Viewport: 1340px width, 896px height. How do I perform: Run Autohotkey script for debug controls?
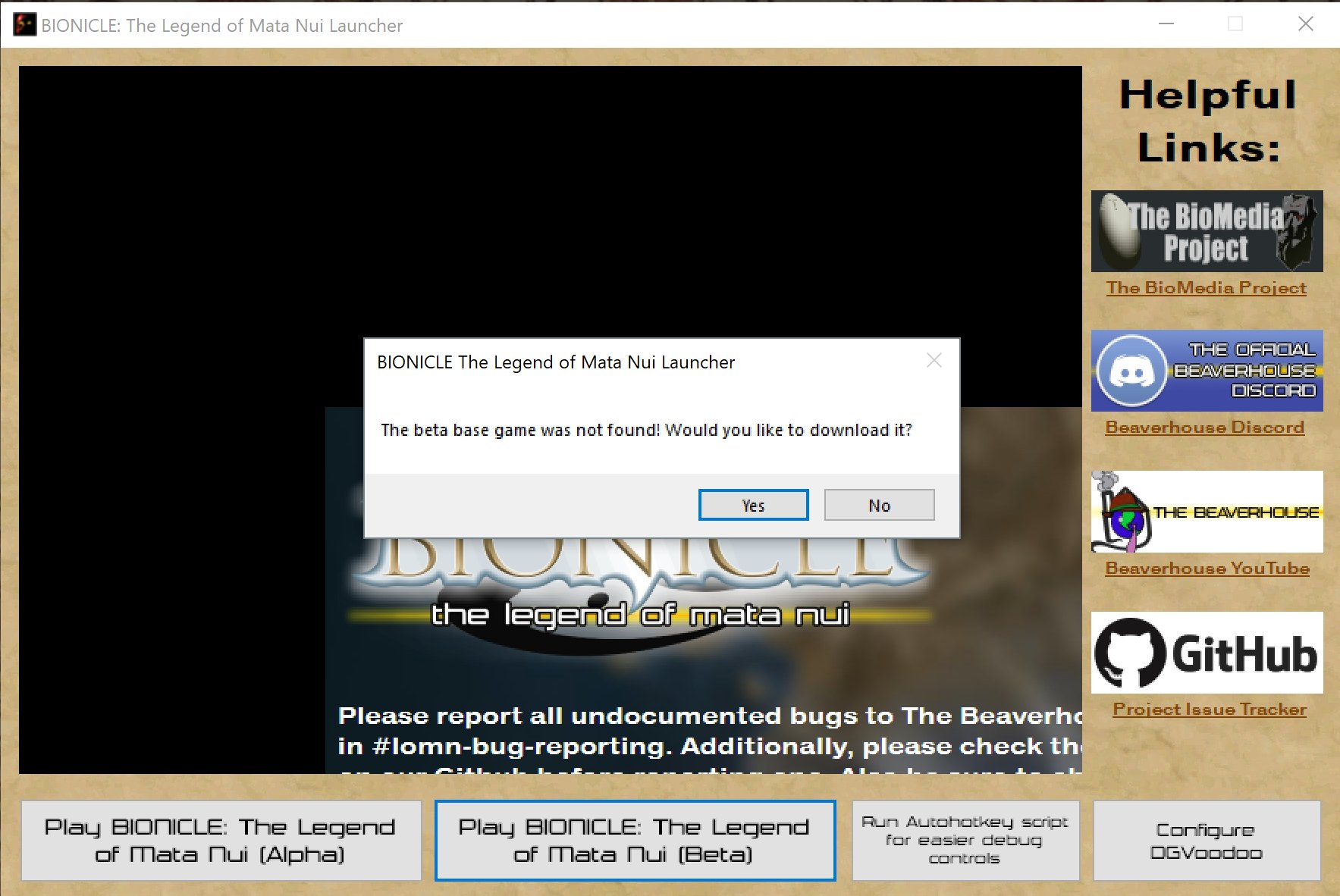965,841
